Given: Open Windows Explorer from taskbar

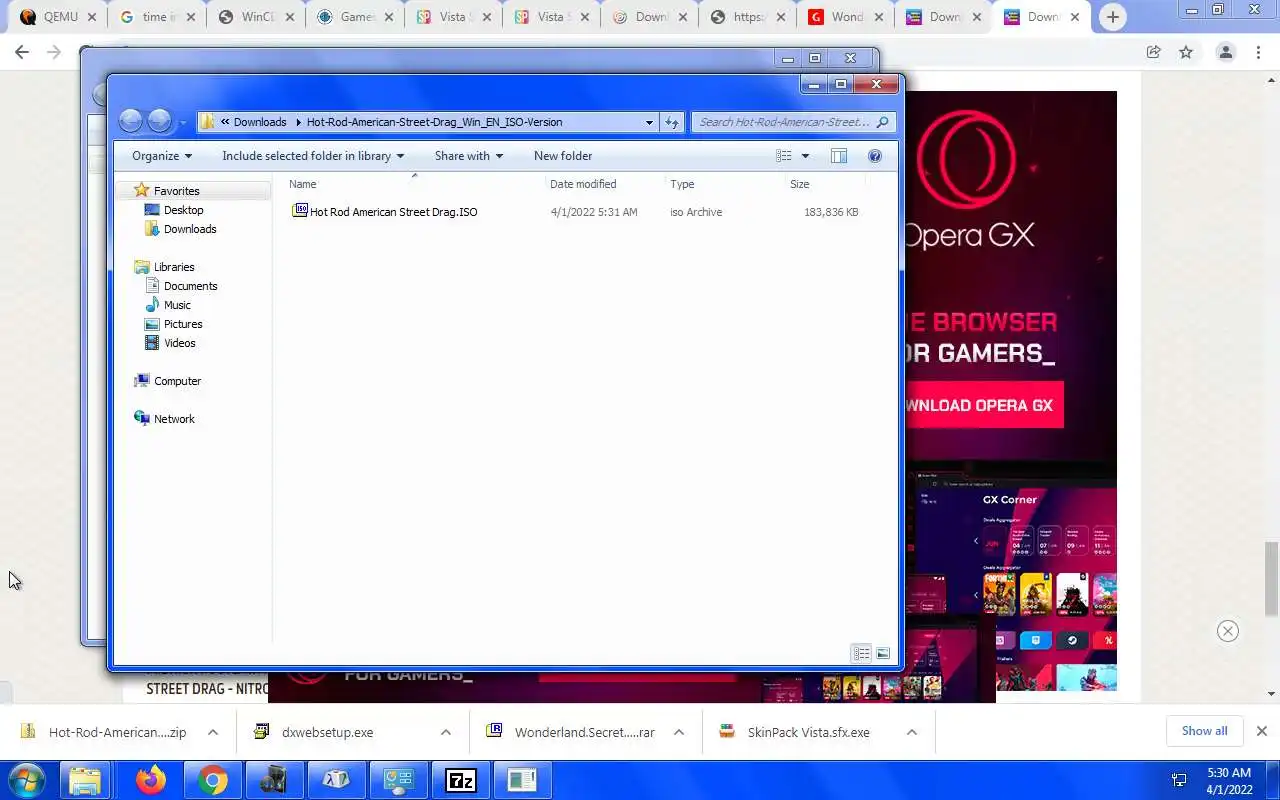Looking at the screenshot, I should 86,780.
